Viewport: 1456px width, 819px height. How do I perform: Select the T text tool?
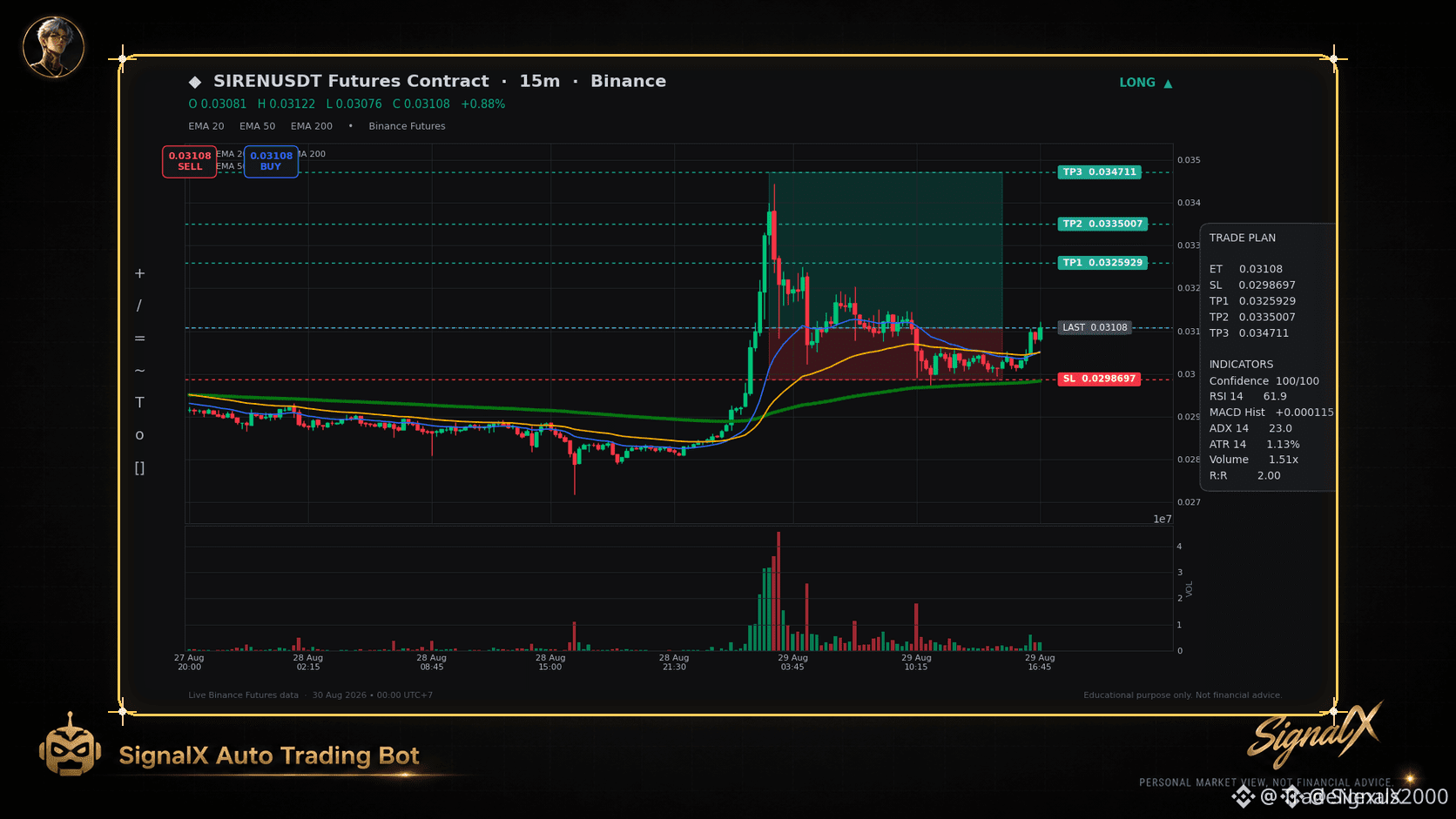[139, 402]
